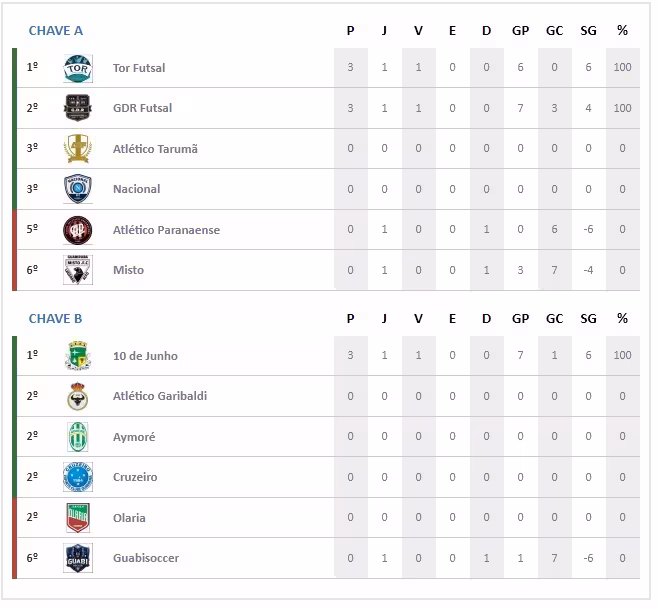
Task: Click the Aymoré team crest
Action: point(78,437)
